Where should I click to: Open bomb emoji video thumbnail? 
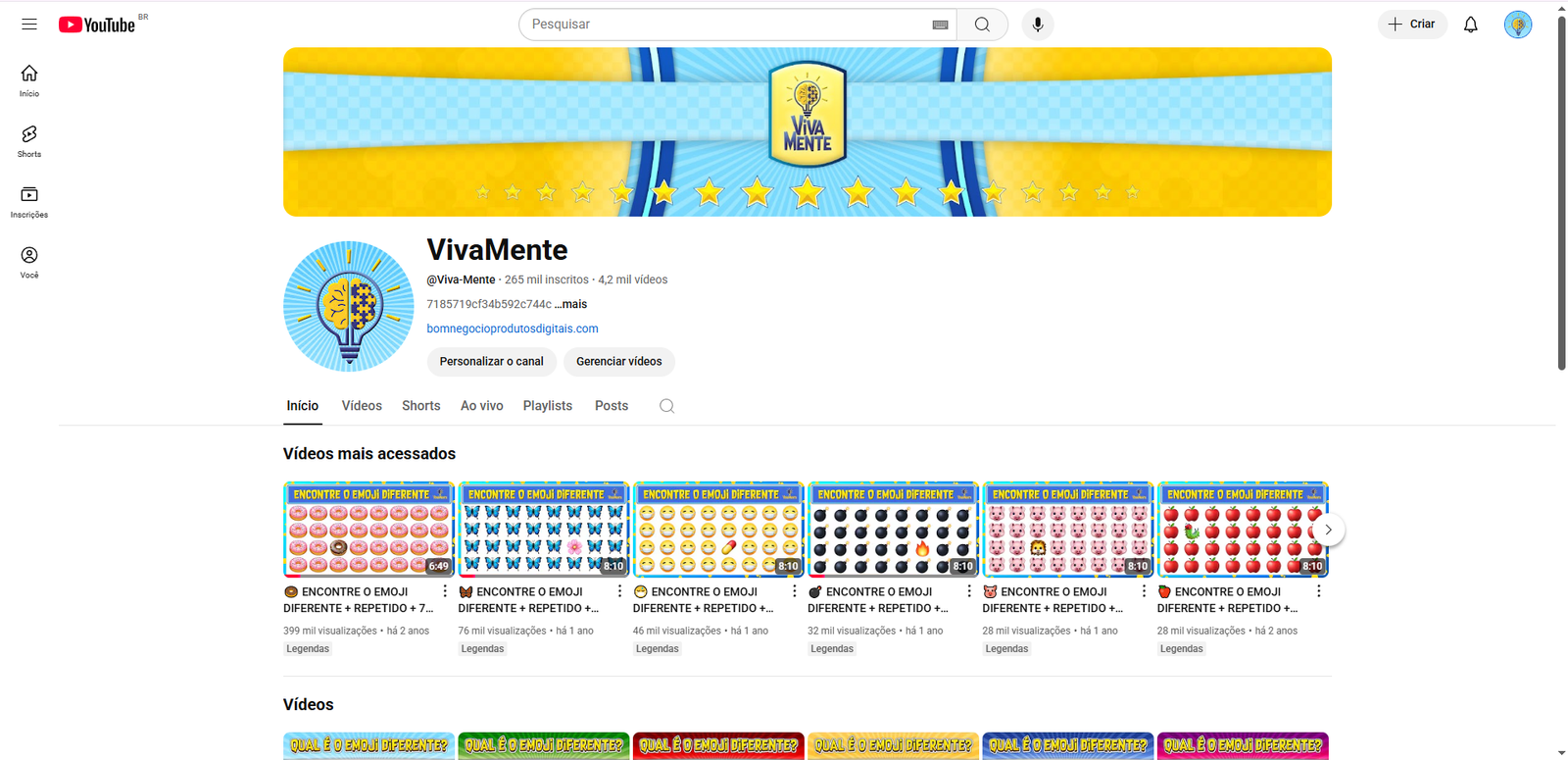point(893,530)
